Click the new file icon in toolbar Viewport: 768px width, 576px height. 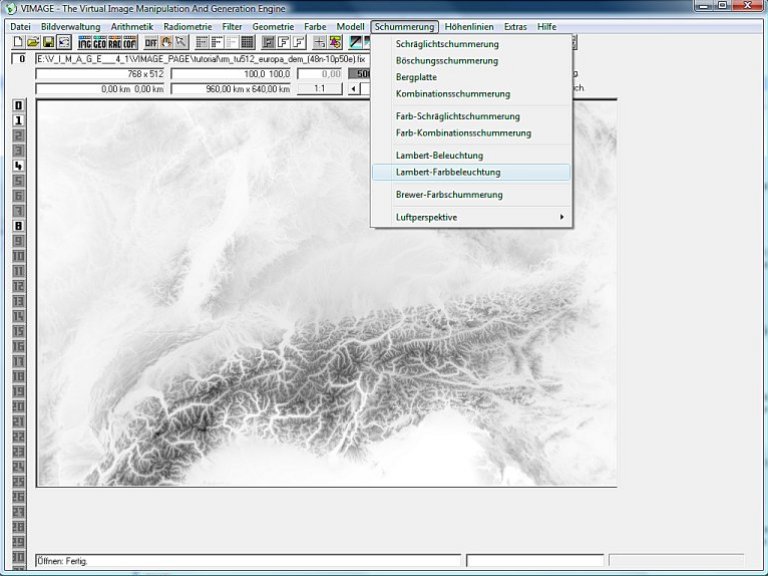18,42
